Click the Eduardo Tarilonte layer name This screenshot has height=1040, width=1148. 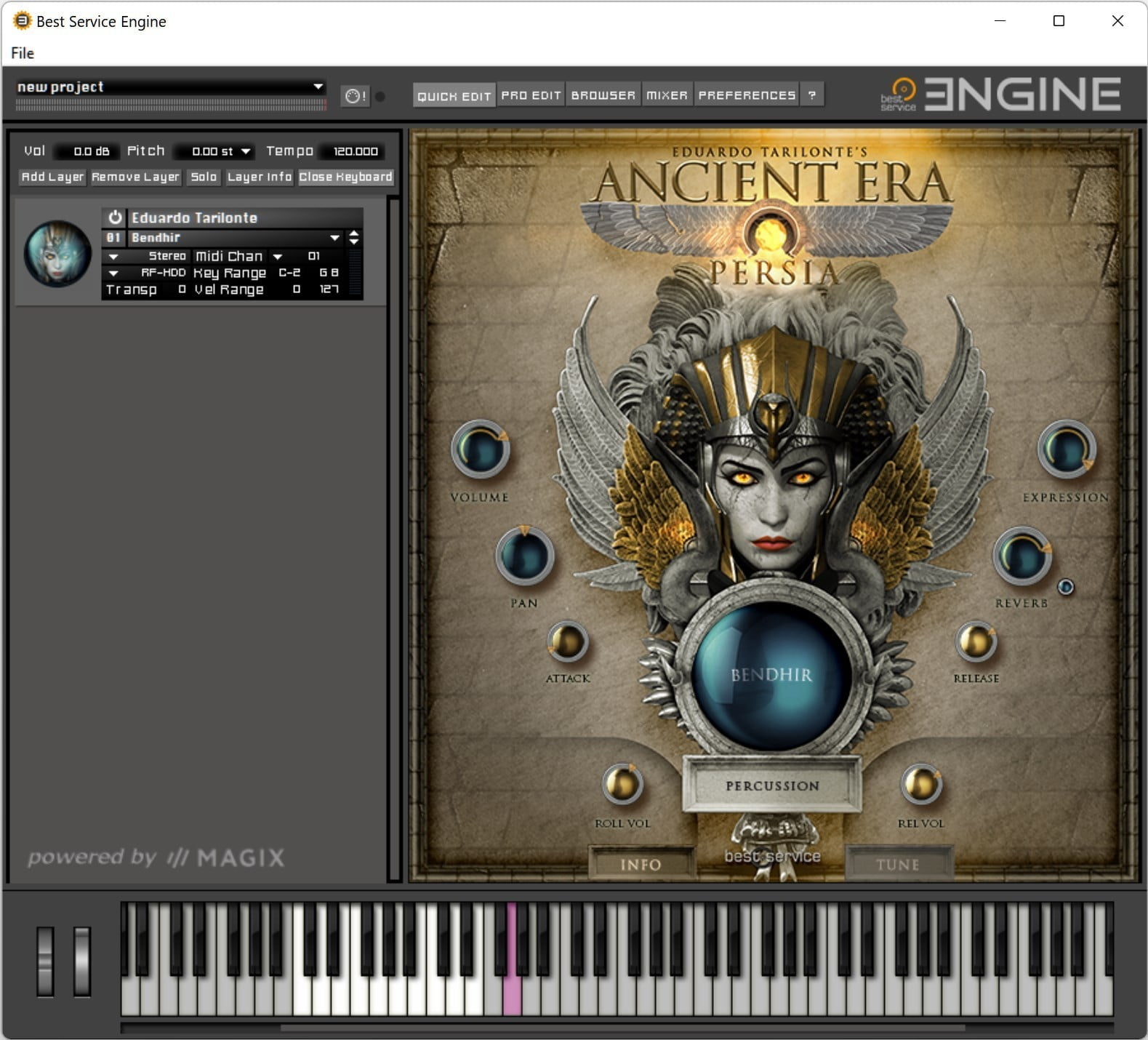(194, 217)
